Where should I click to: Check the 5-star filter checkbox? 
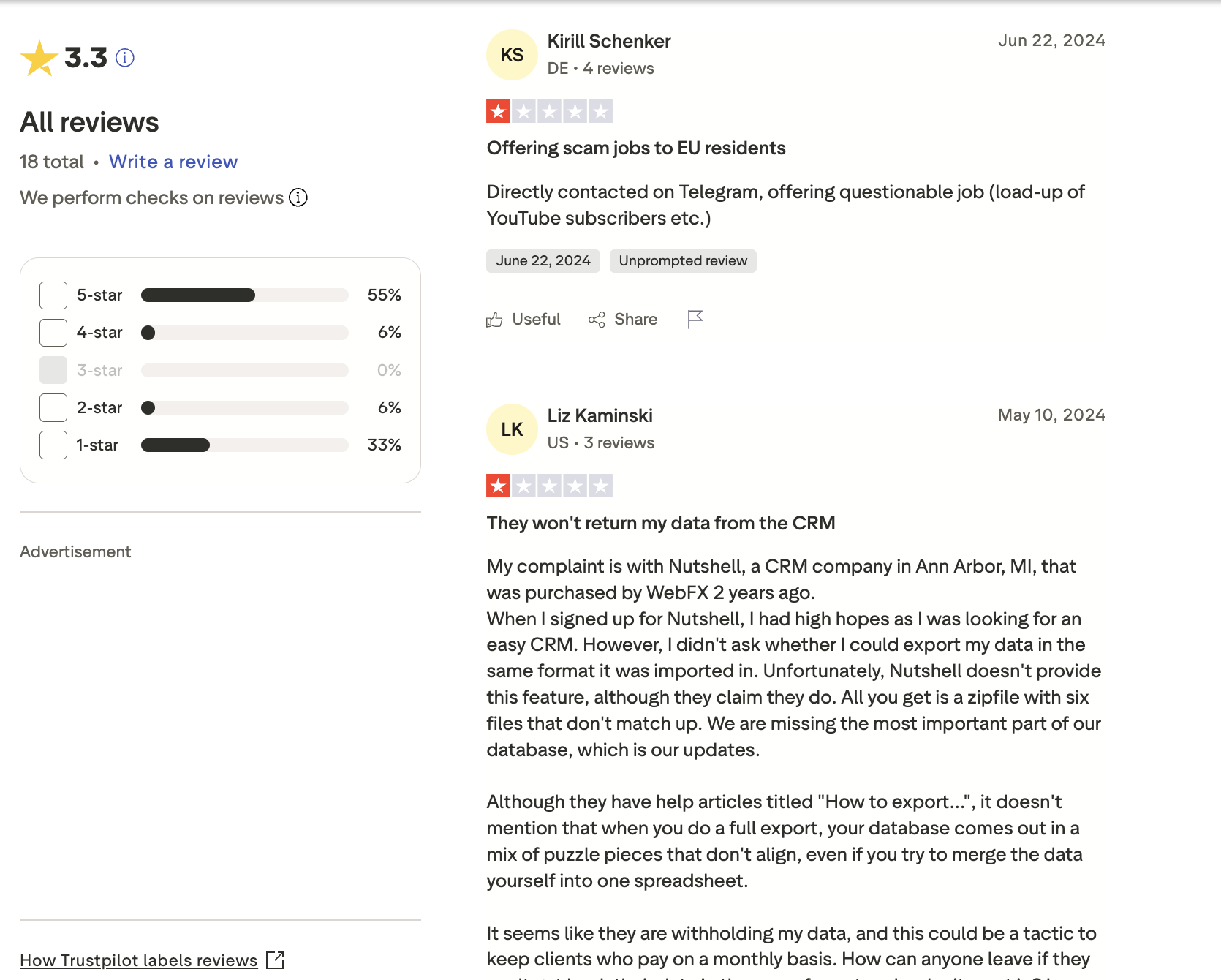coord(53,295)
